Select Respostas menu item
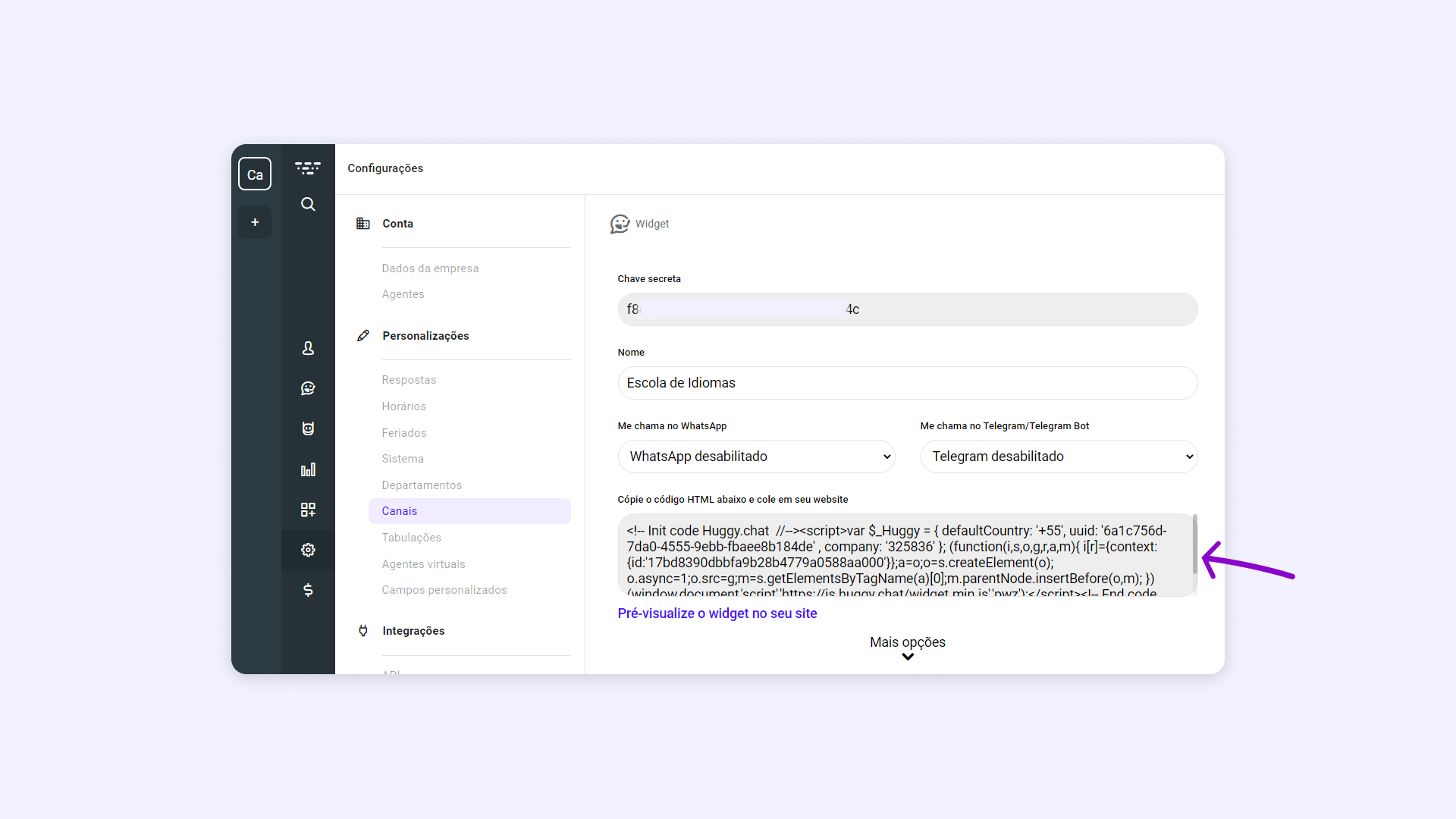Image resolution: width=1456 pixels, height=819 pixels. (409, 380)
